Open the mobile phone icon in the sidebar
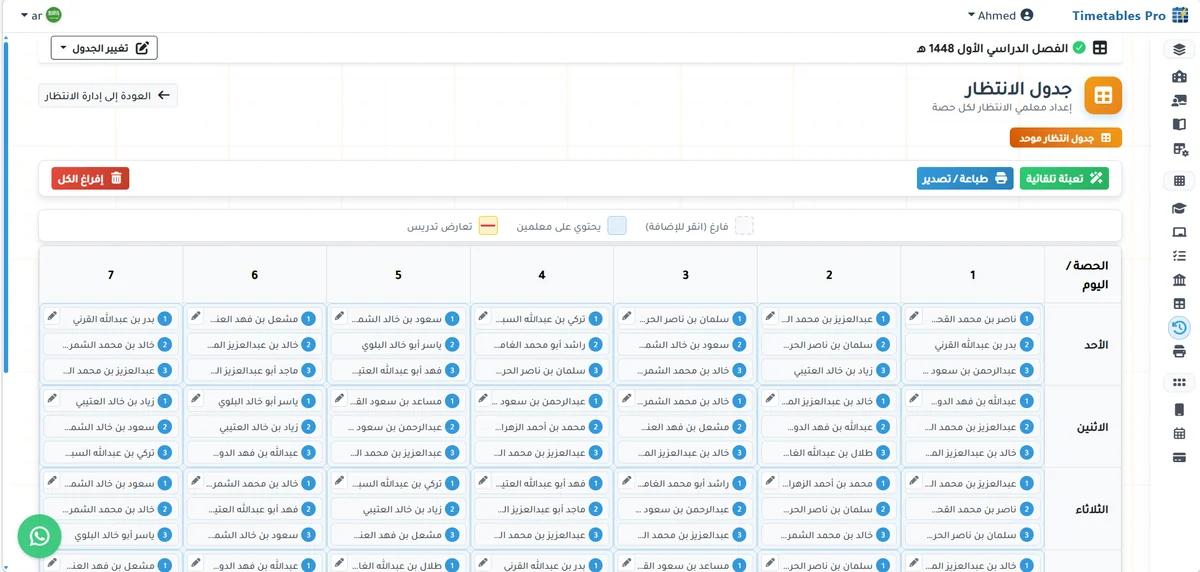 coord(1179,409)
